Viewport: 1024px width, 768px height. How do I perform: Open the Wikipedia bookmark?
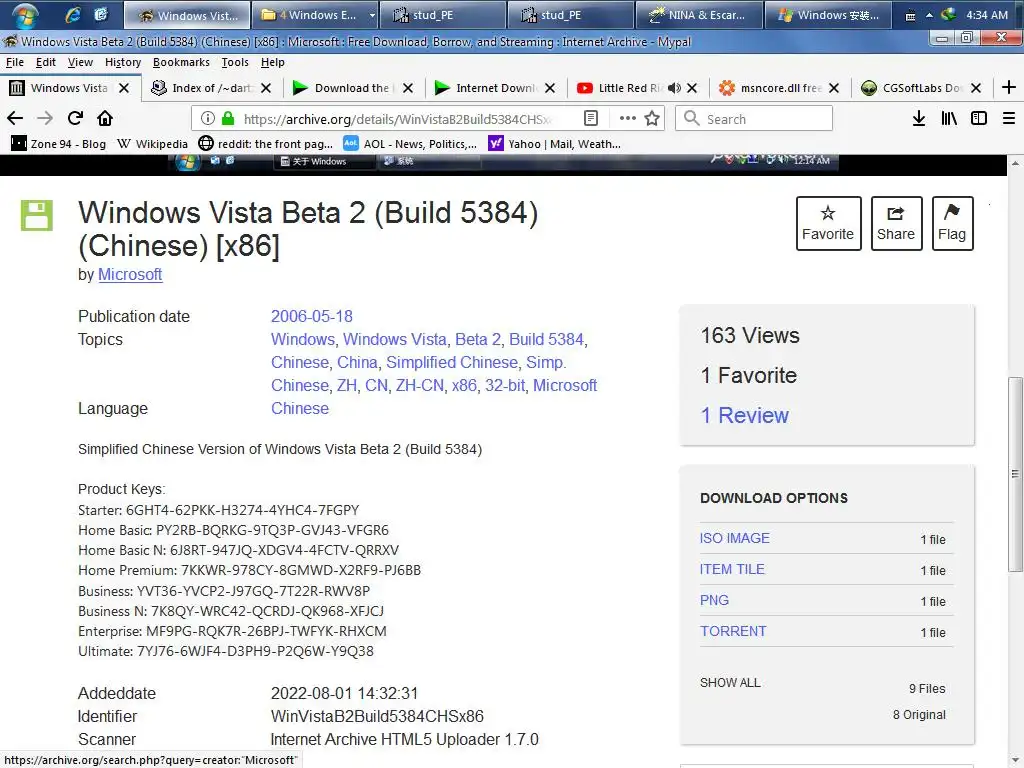click(x=153, y=144)
